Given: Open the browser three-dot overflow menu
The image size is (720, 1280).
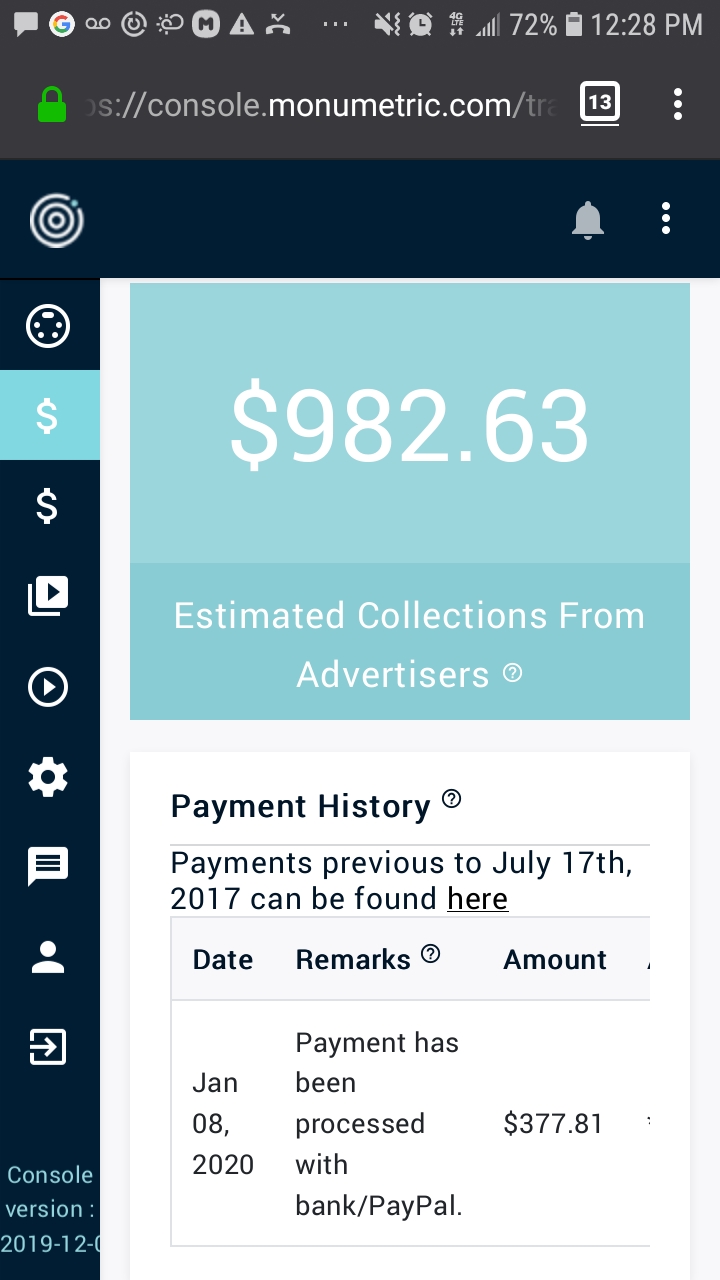Looking at the screenshot, I should tap(678, 104).
